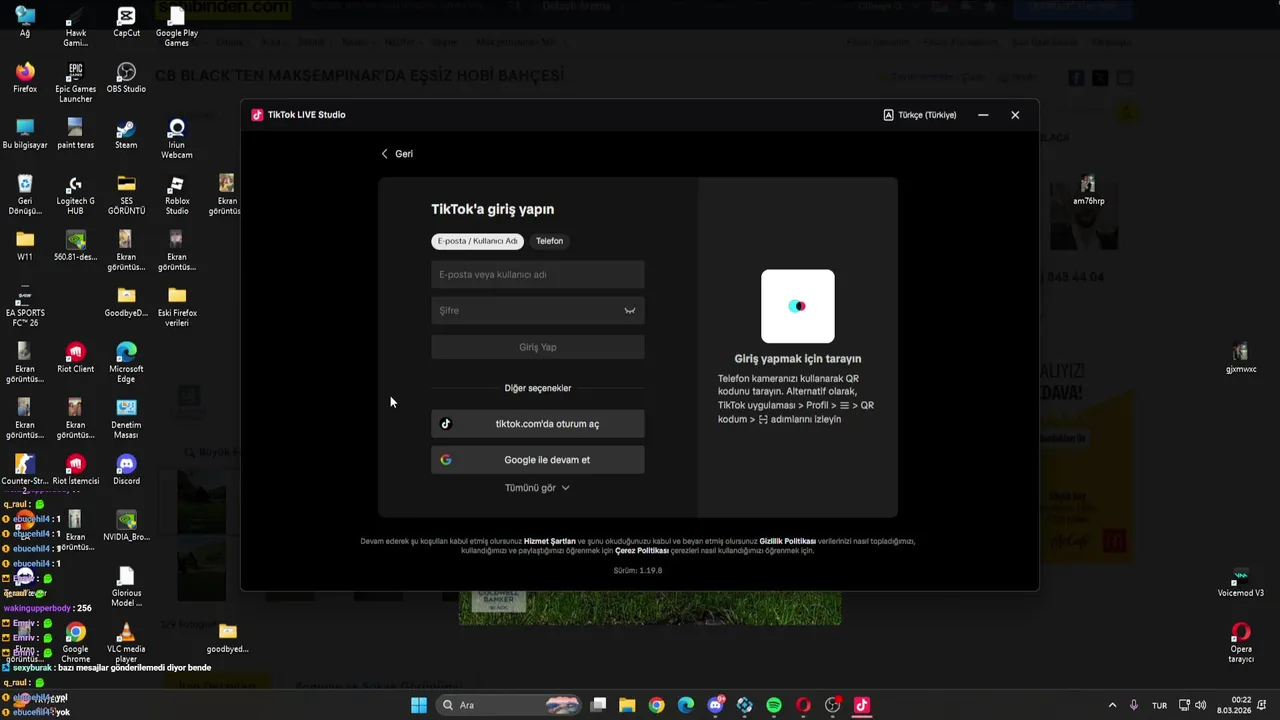The height and width of the screenshot is (720, 1280).
Task: Show hidden system tray icons
Action: point(1112,705)
